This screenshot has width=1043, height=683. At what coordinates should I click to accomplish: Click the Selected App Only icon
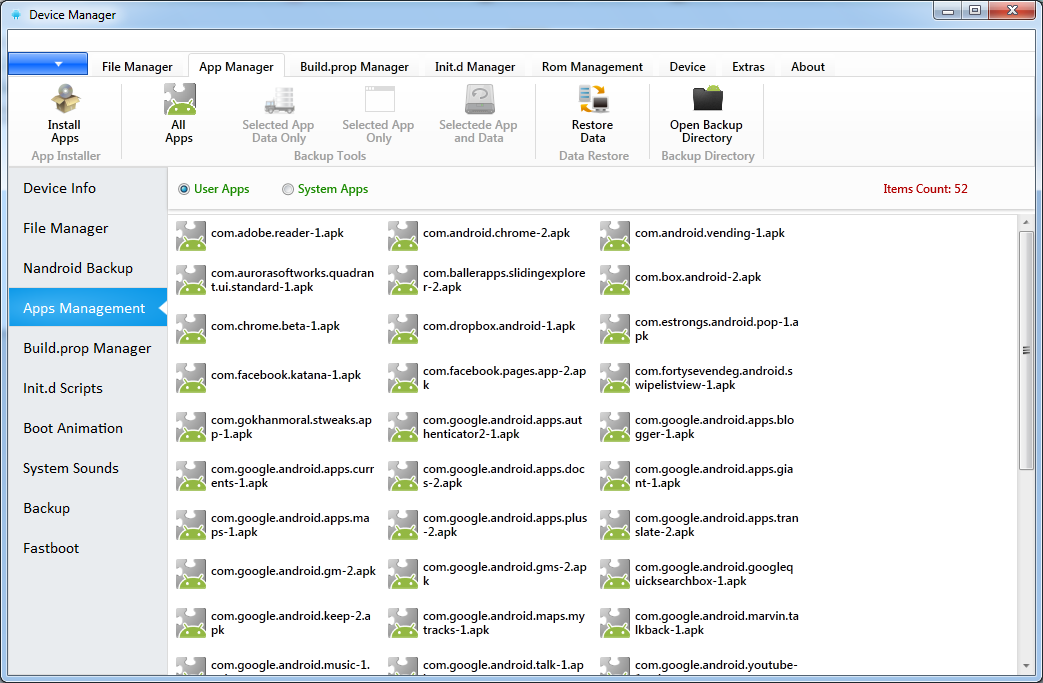[x=378, y=100]
